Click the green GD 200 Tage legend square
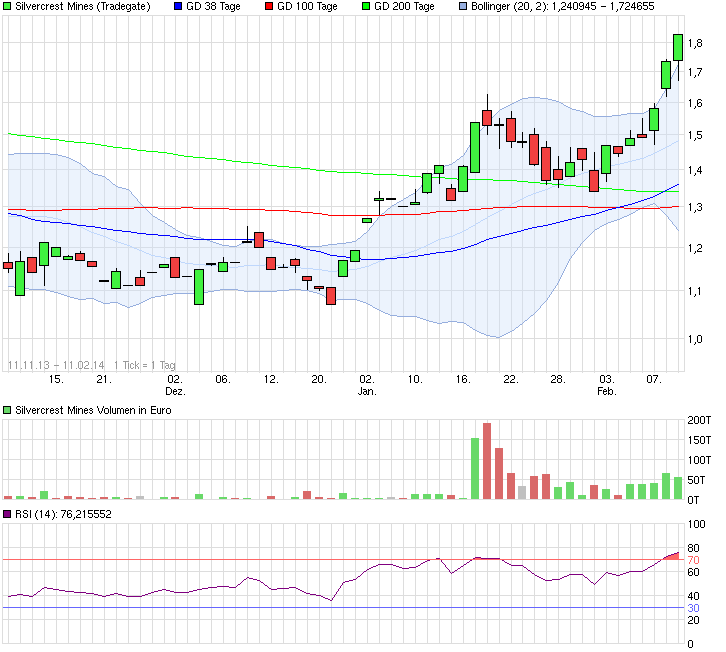 [x=366, y=7]
